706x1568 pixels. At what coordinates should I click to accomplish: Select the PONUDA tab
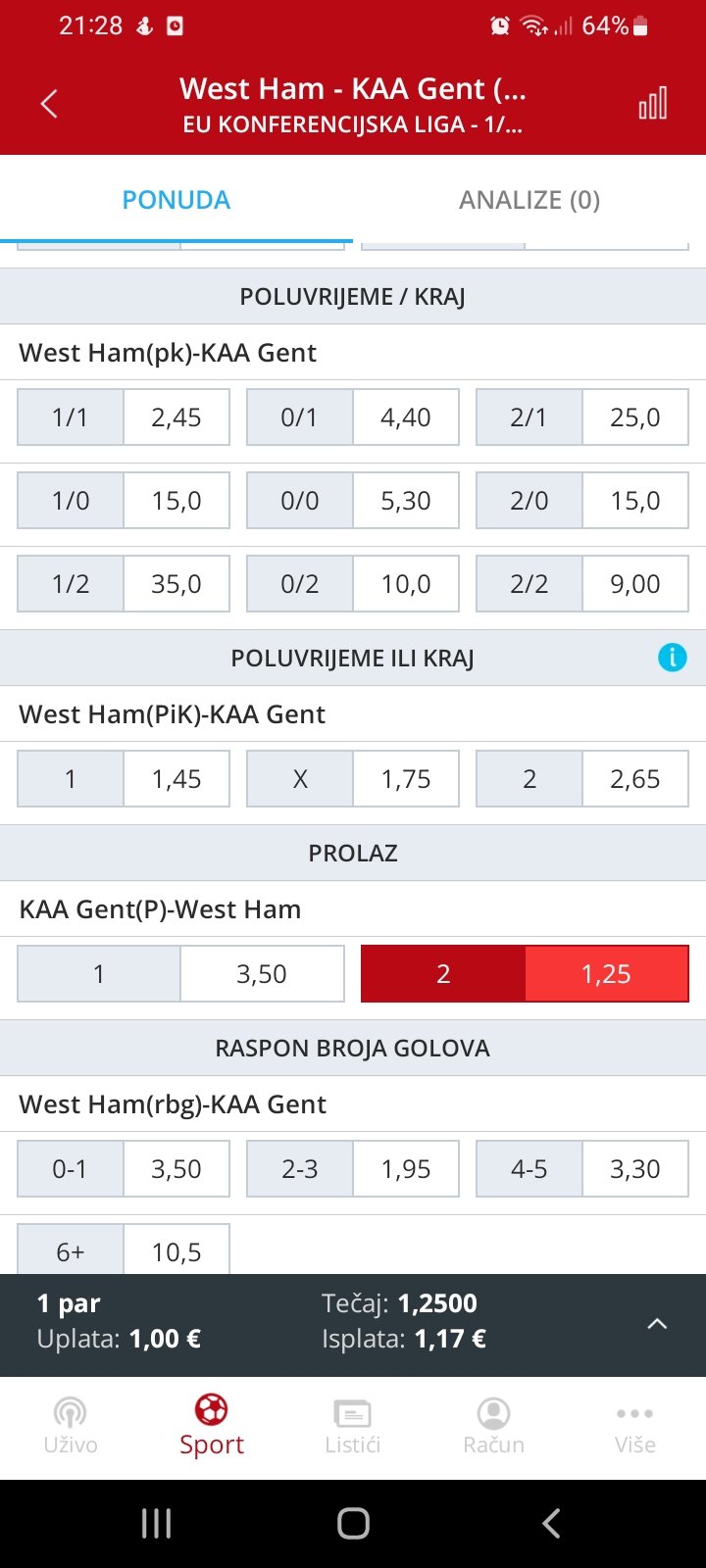coord(176,200)
